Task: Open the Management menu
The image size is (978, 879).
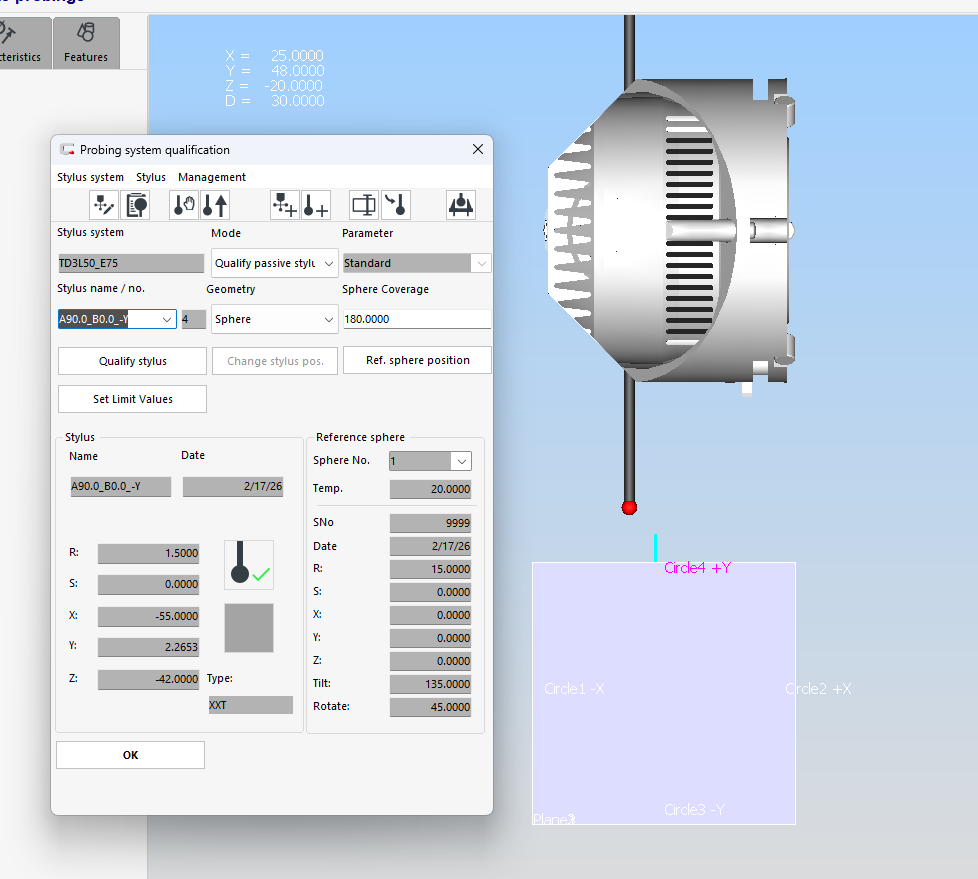Action: (x=212, y=177)
